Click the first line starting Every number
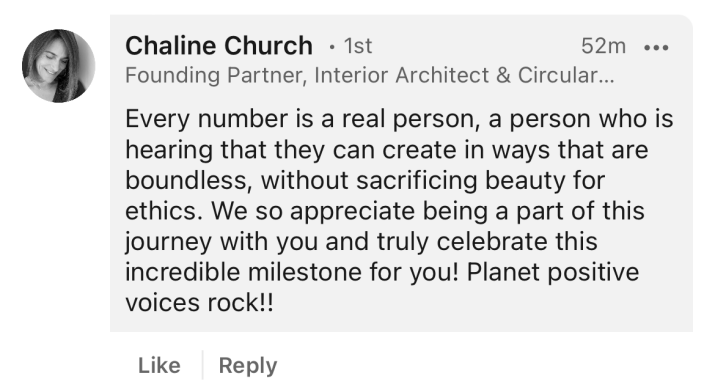This screenshot has height=390, width=715. [399, 119]
